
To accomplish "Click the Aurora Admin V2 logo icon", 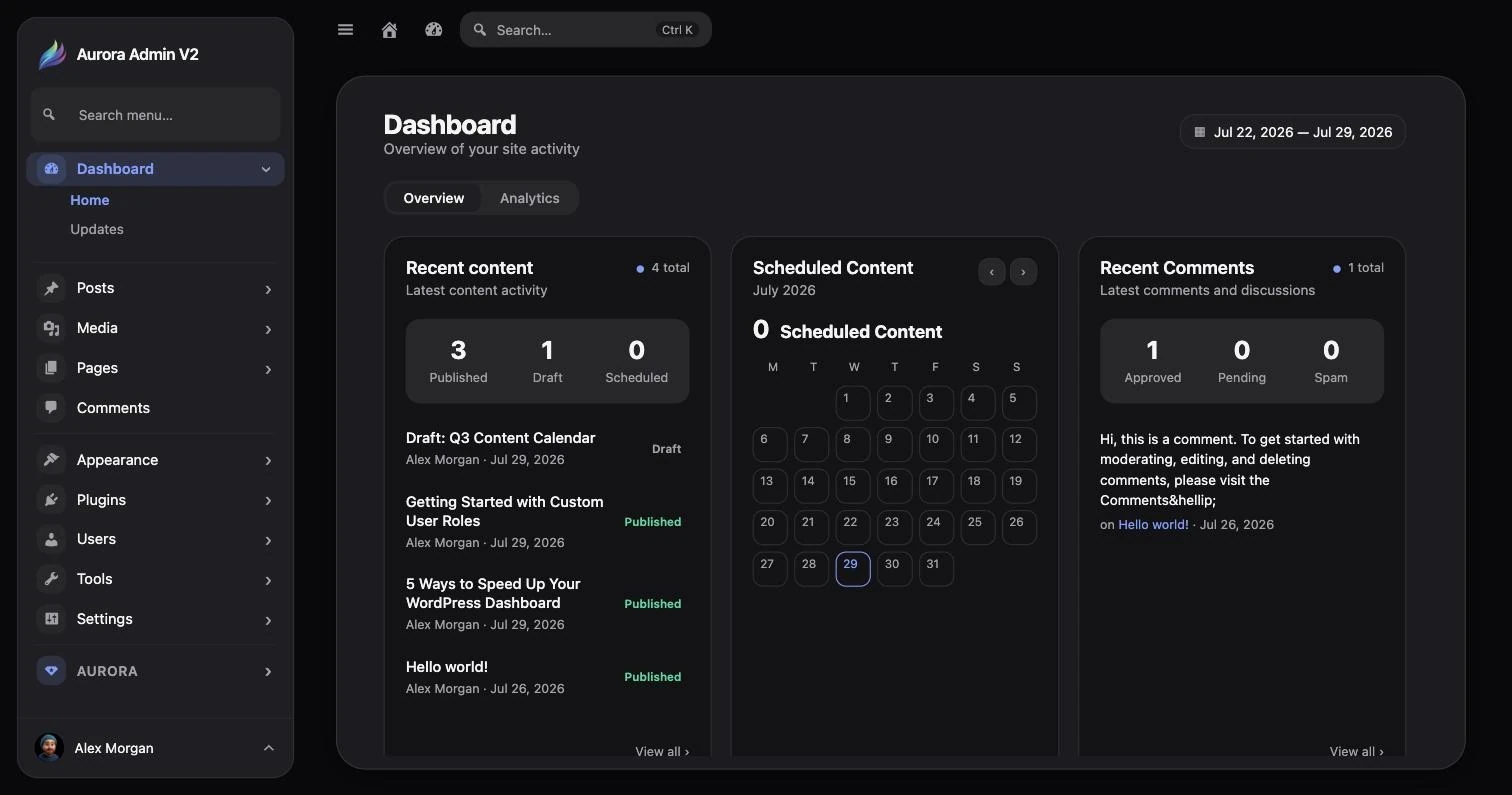I will pyautogui.click(x=52, y=54).
